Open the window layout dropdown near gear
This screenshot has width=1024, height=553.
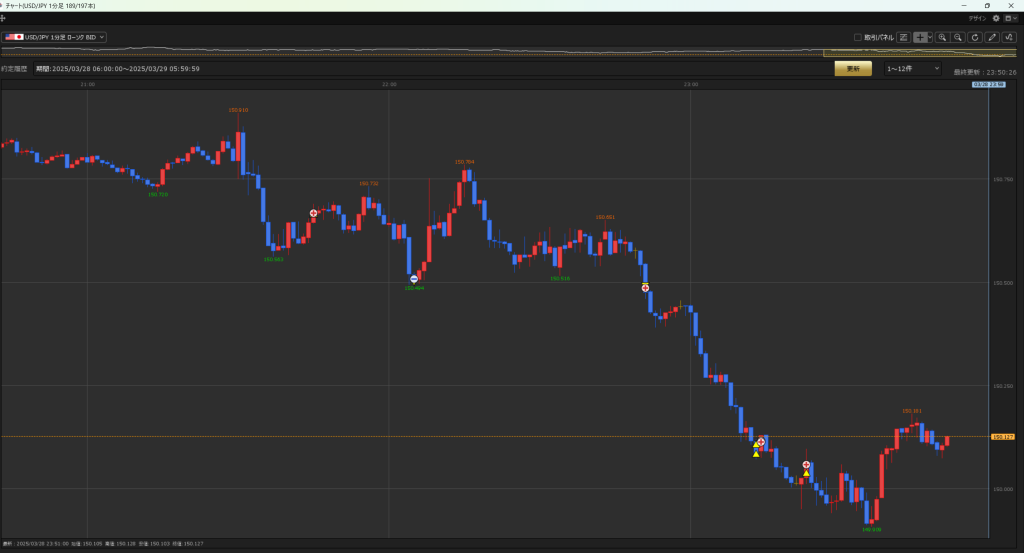1011,18
